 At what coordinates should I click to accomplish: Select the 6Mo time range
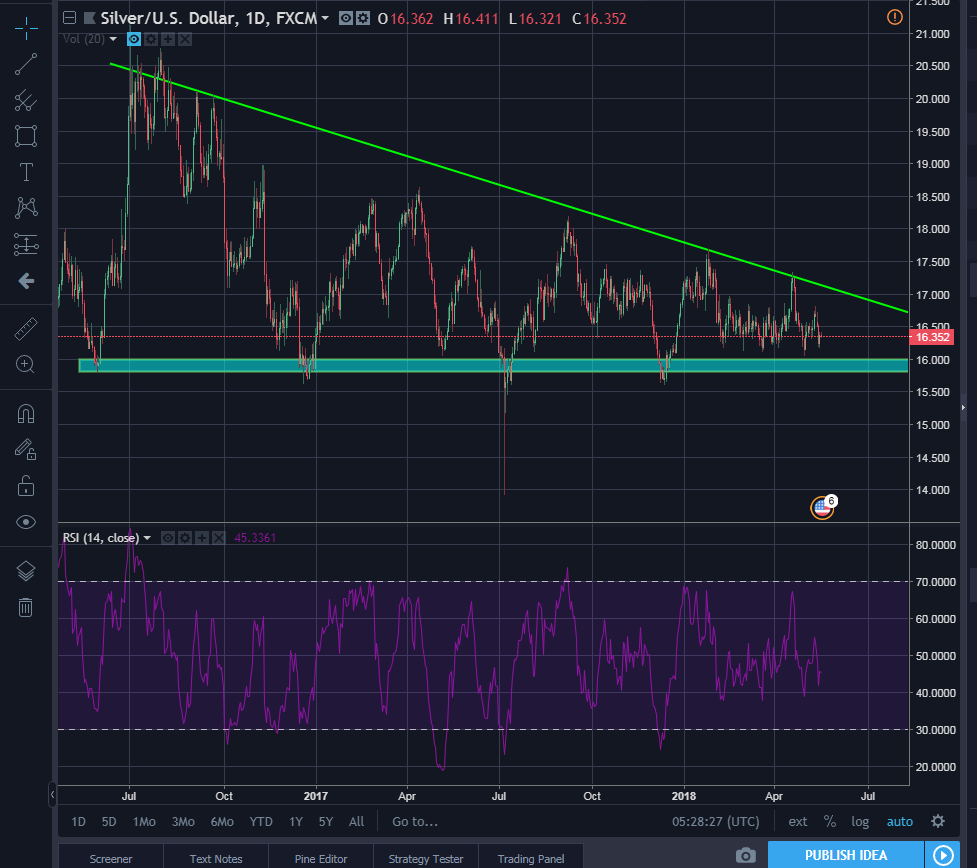tap(222, 822)
